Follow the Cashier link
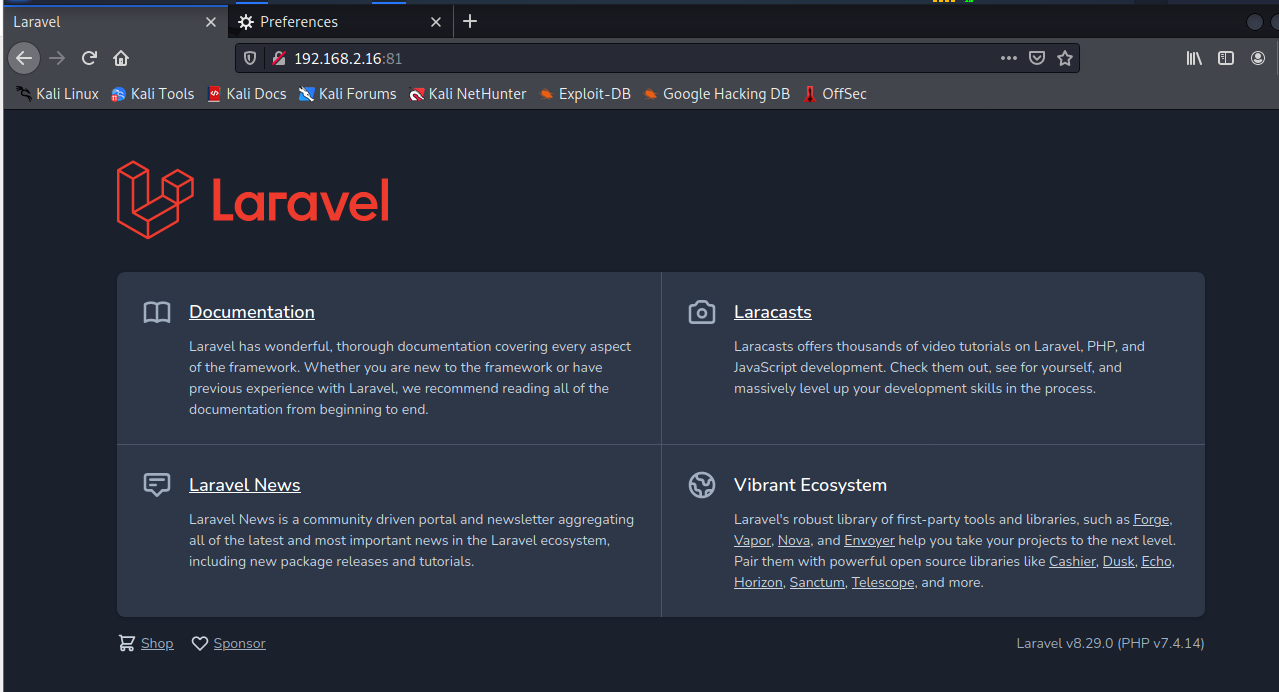The height and width of the screenshot is (692, 1279). coord(1072,561)
